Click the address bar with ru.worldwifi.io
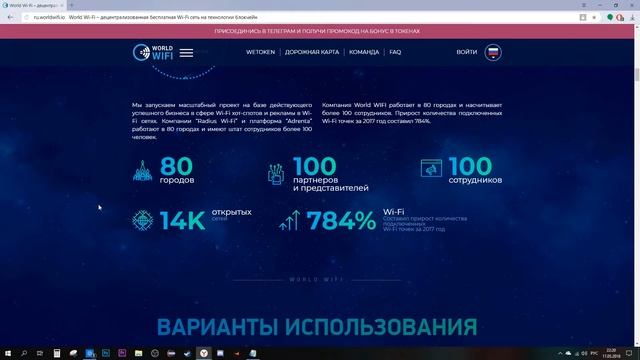Viewport: 640px width, 360px height. click(x=302, y=17)
